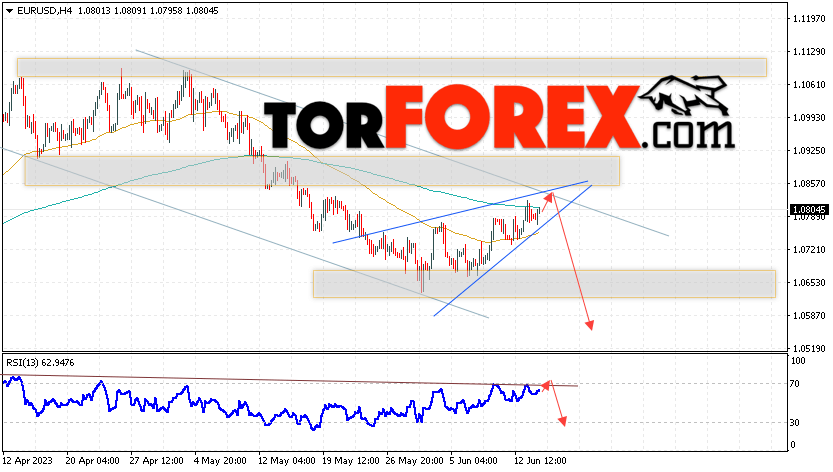
Task: Click the 1.10610 price axis label
Action: (x=809, y=85)
